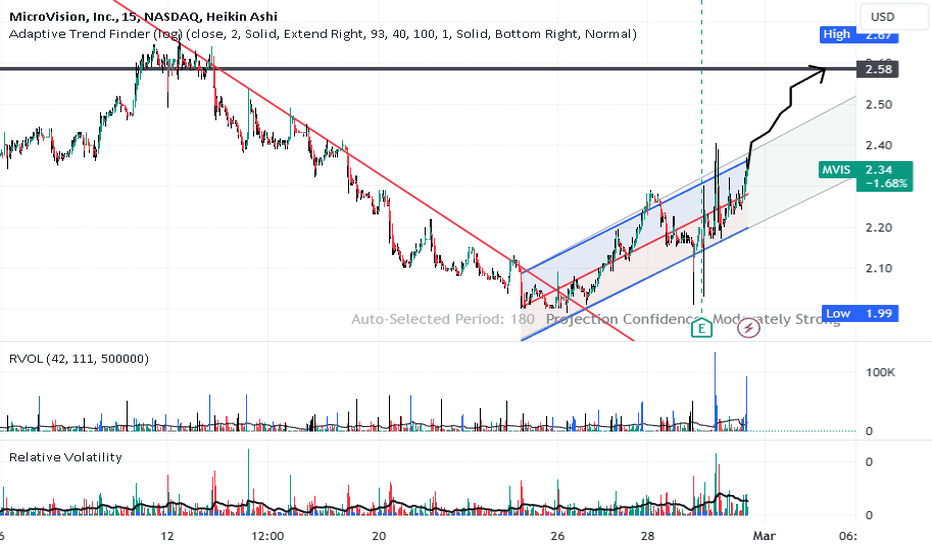Click the 100K volume axis value

(880, 373)
